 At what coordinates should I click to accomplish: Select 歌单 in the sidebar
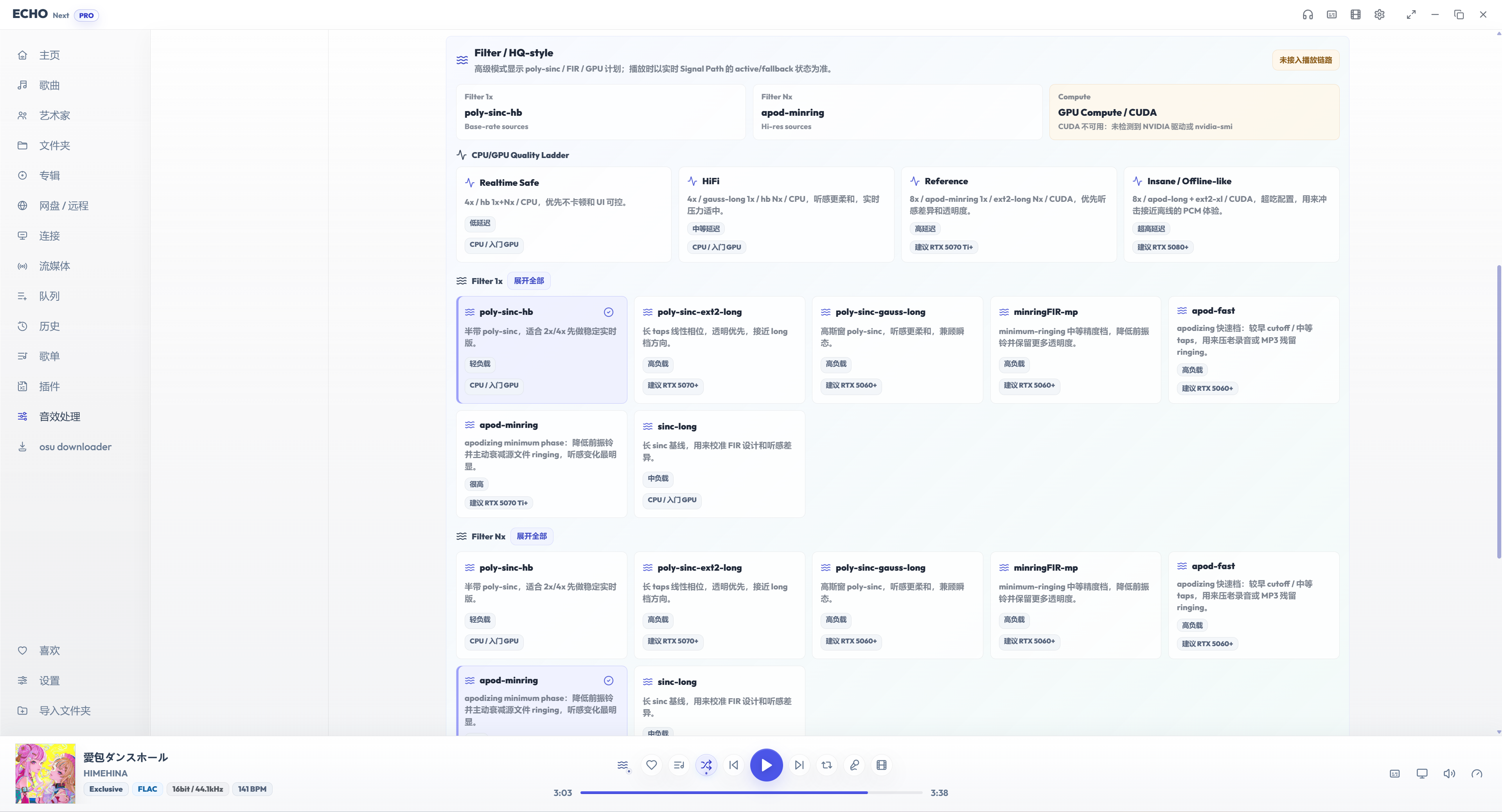coord(75,356)
